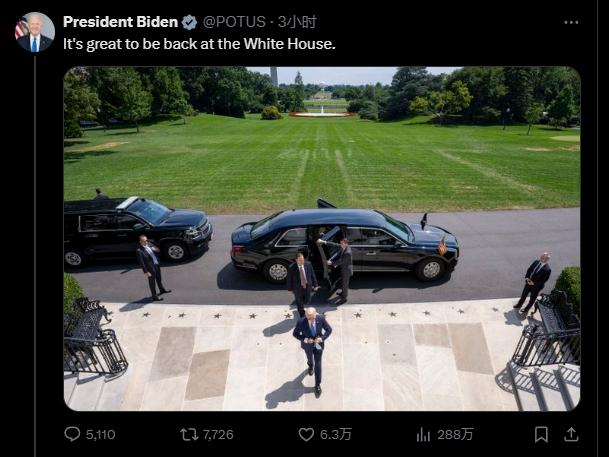The width and height of the screenshot is (609, 457).
Task: Click the 5,110 replies count
Action: (x=100, y=434)
